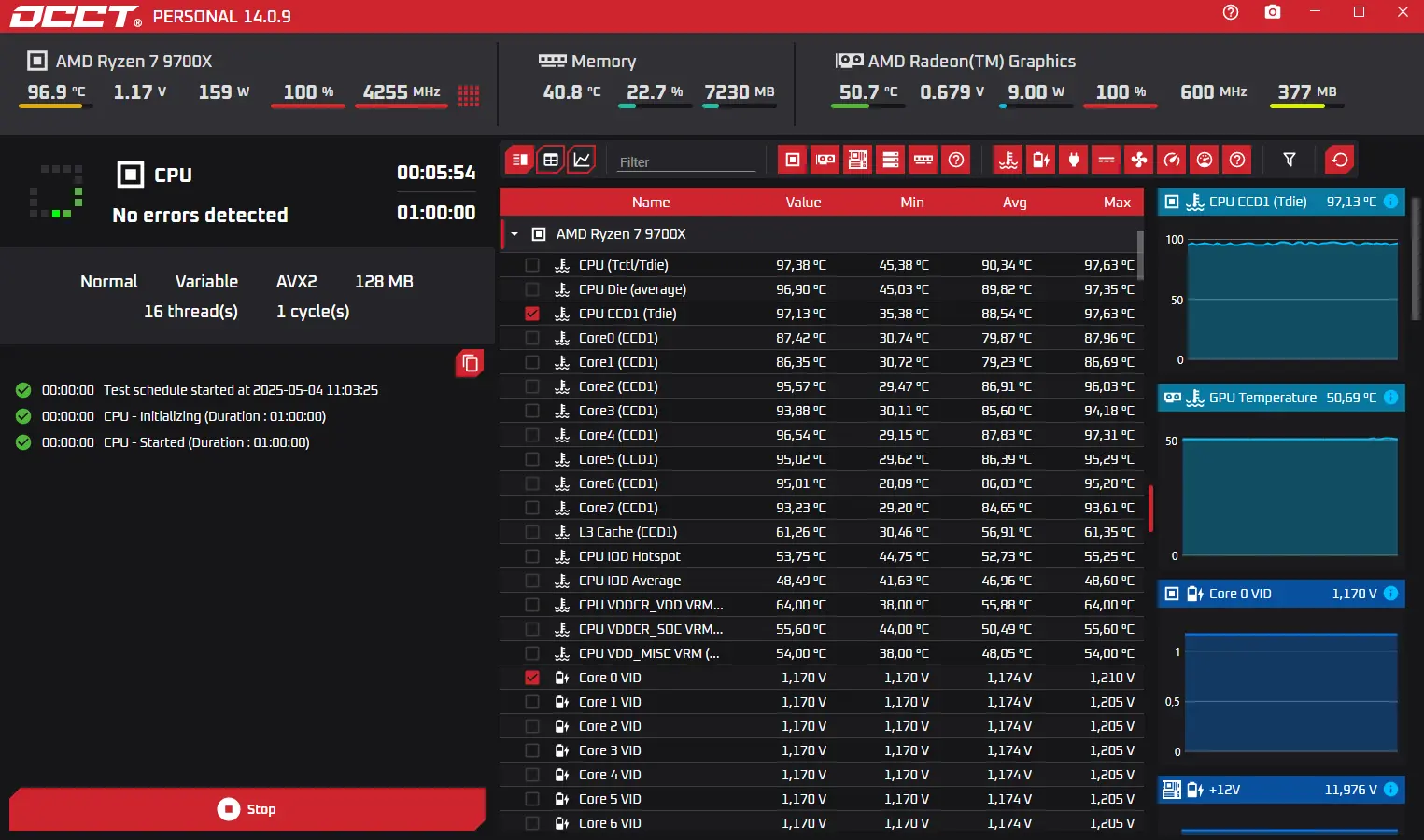Open info for CPU CCD1 (Tdie) graph

click(x=1390, y=202)
